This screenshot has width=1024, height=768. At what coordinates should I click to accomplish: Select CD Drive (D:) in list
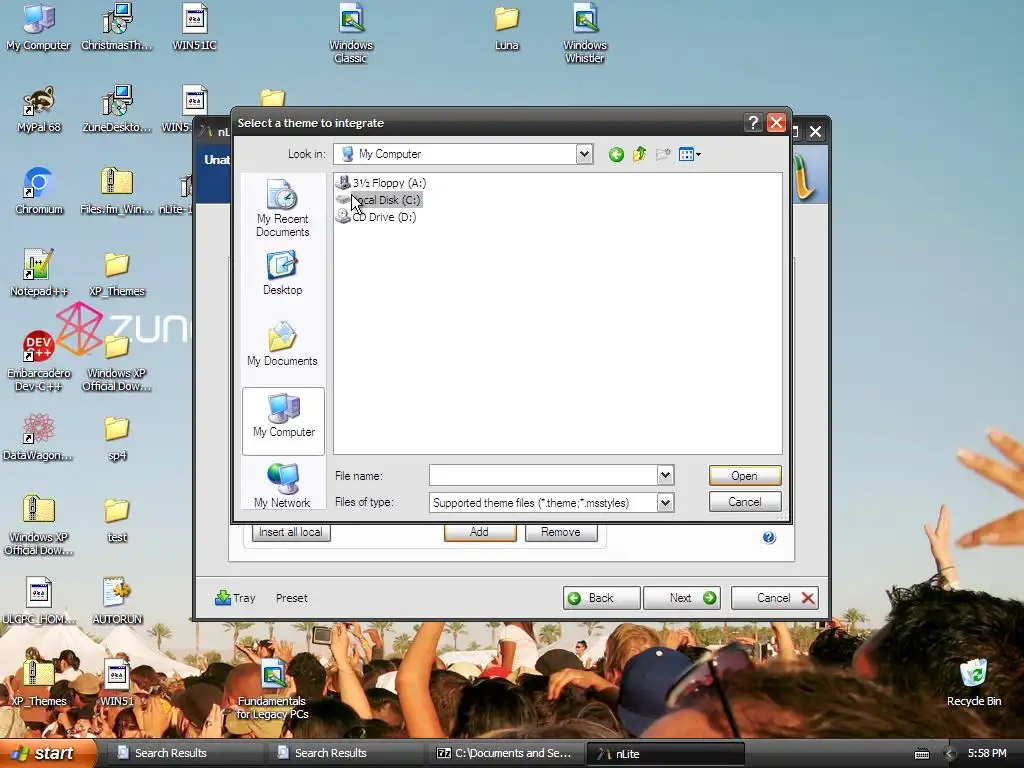[376, 217]
